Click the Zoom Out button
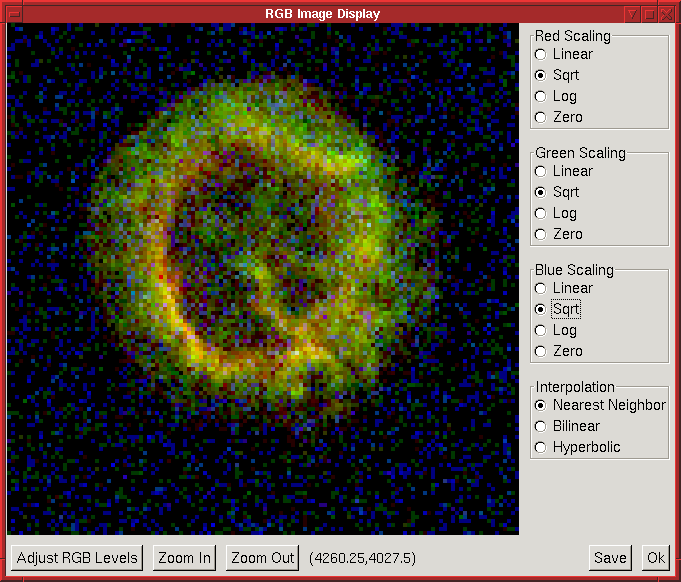This screenshot has width=681, height=582. [262, 558]
